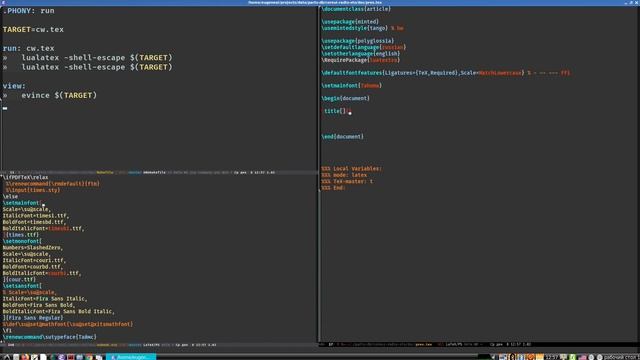This screenshot has height=360, width=640.
Task: Click '\usepackage{minted}' line
Action: tap(350, 22)
